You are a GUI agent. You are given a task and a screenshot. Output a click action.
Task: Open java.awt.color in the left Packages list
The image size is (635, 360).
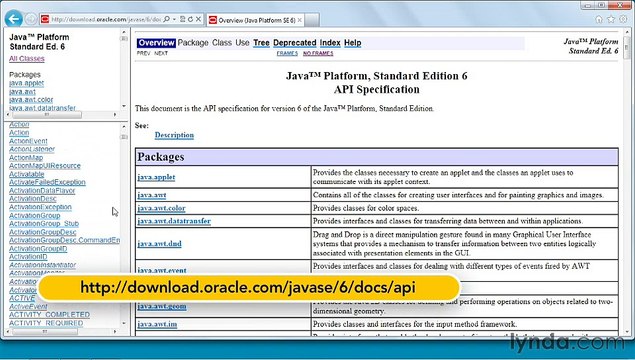pyautogui.click(x=31, y=100)
